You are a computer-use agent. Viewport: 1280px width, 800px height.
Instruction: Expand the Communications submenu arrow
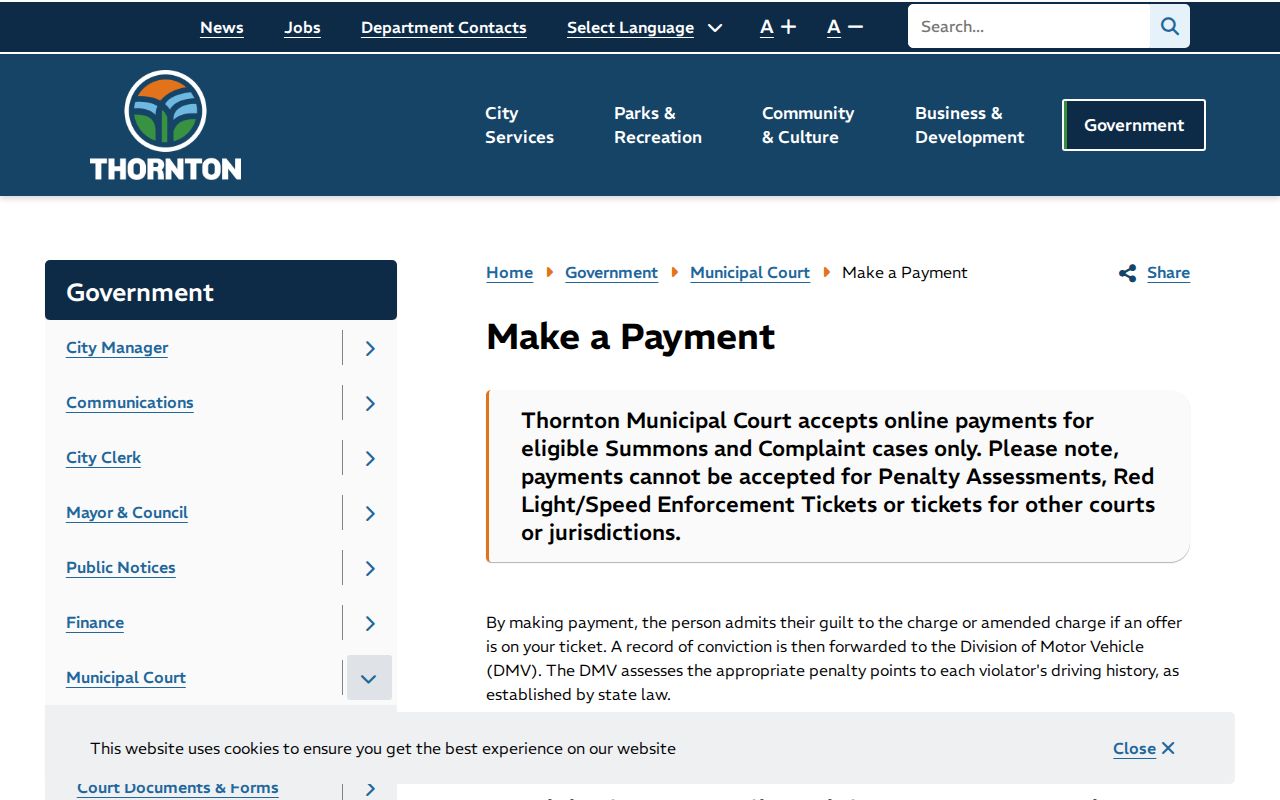[370, 403]
